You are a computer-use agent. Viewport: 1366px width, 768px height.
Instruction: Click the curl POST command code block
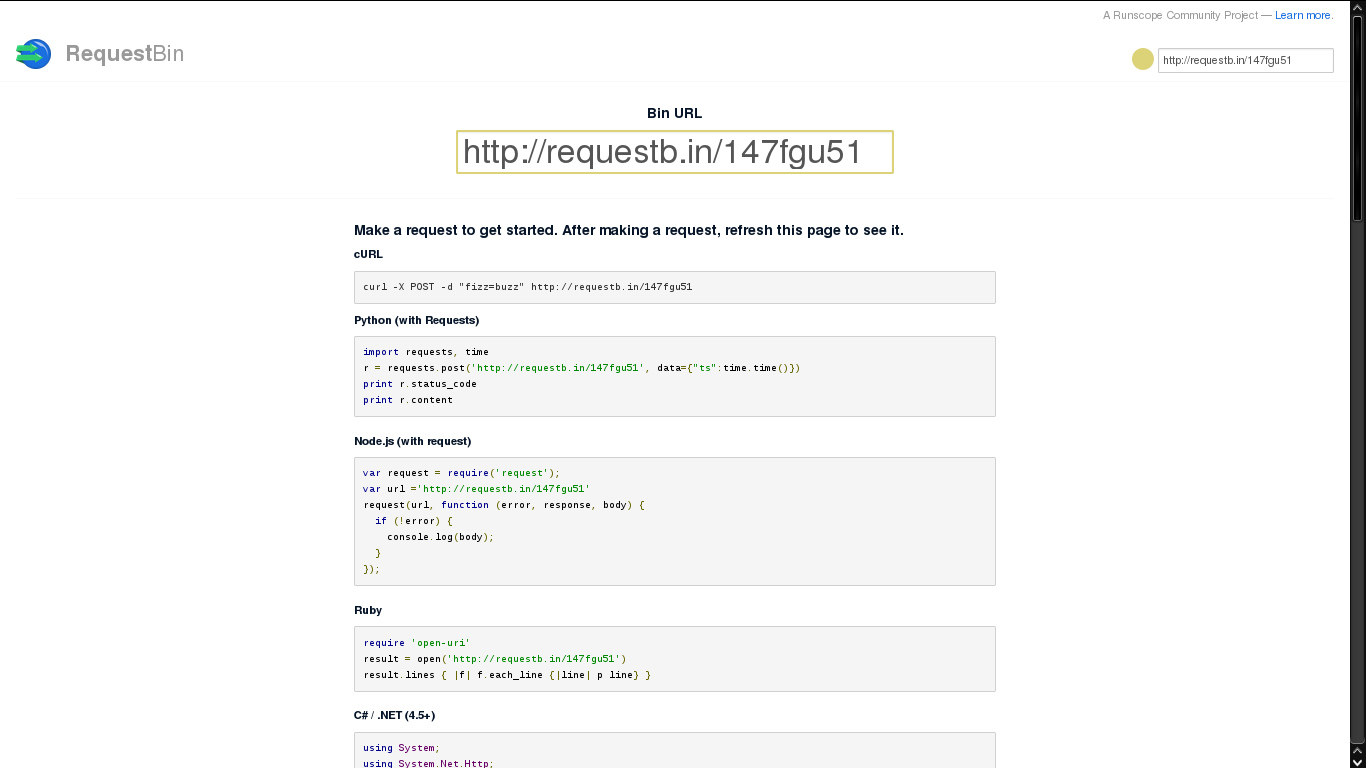(675, 287)
